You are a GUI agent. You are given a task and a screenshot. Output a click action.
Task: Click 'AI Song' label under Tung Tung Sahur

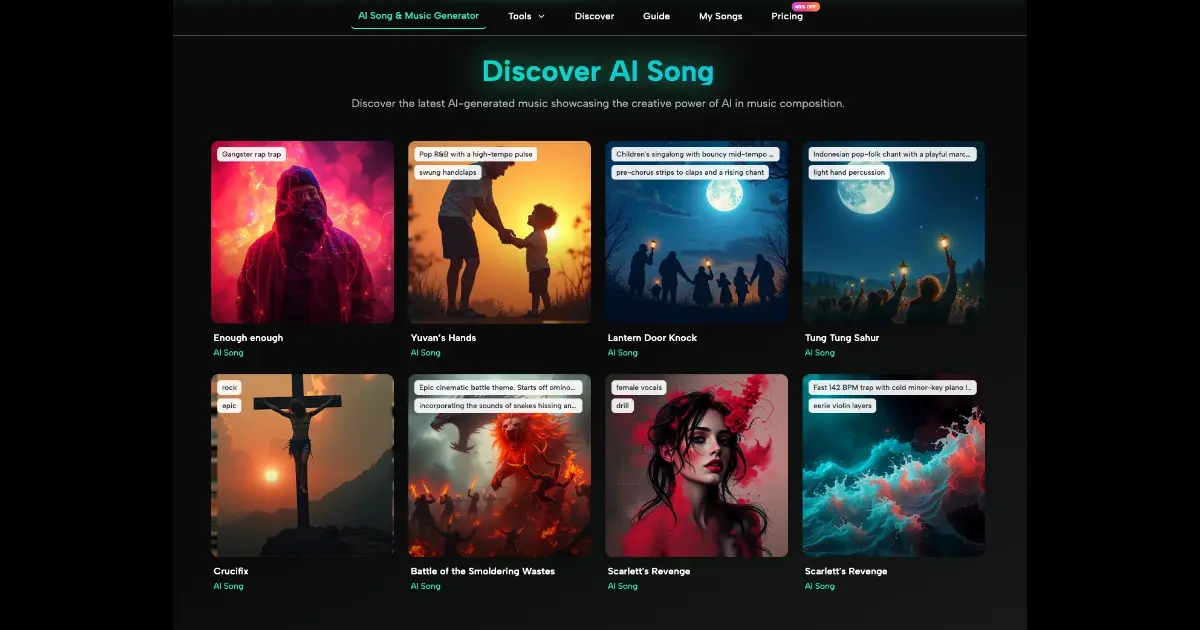(819, 353)
